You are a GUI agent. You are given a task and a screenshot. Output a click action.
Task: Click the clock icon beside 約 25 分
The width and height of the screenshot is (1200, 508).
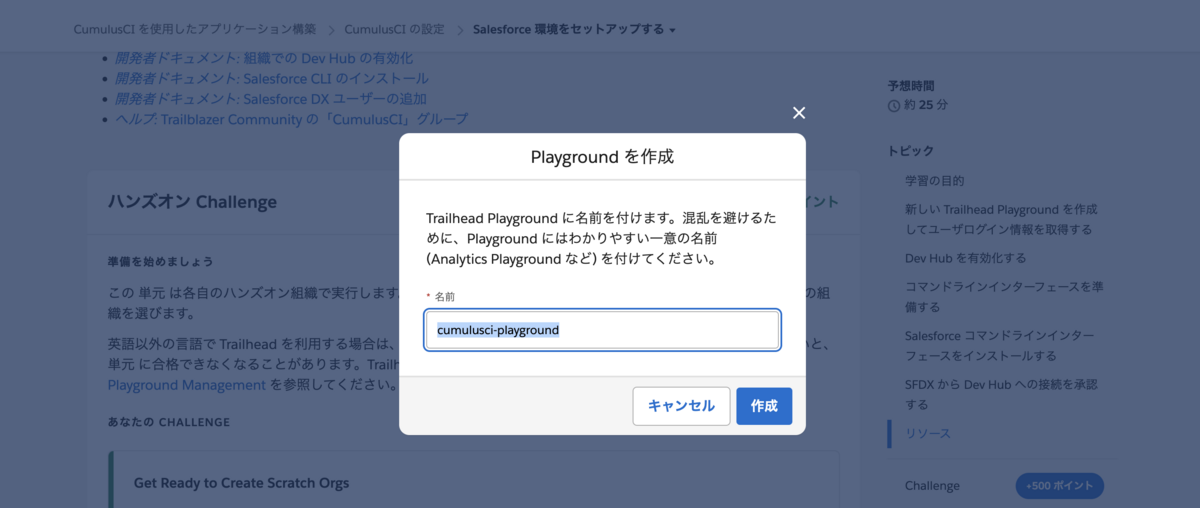point(894,105)
